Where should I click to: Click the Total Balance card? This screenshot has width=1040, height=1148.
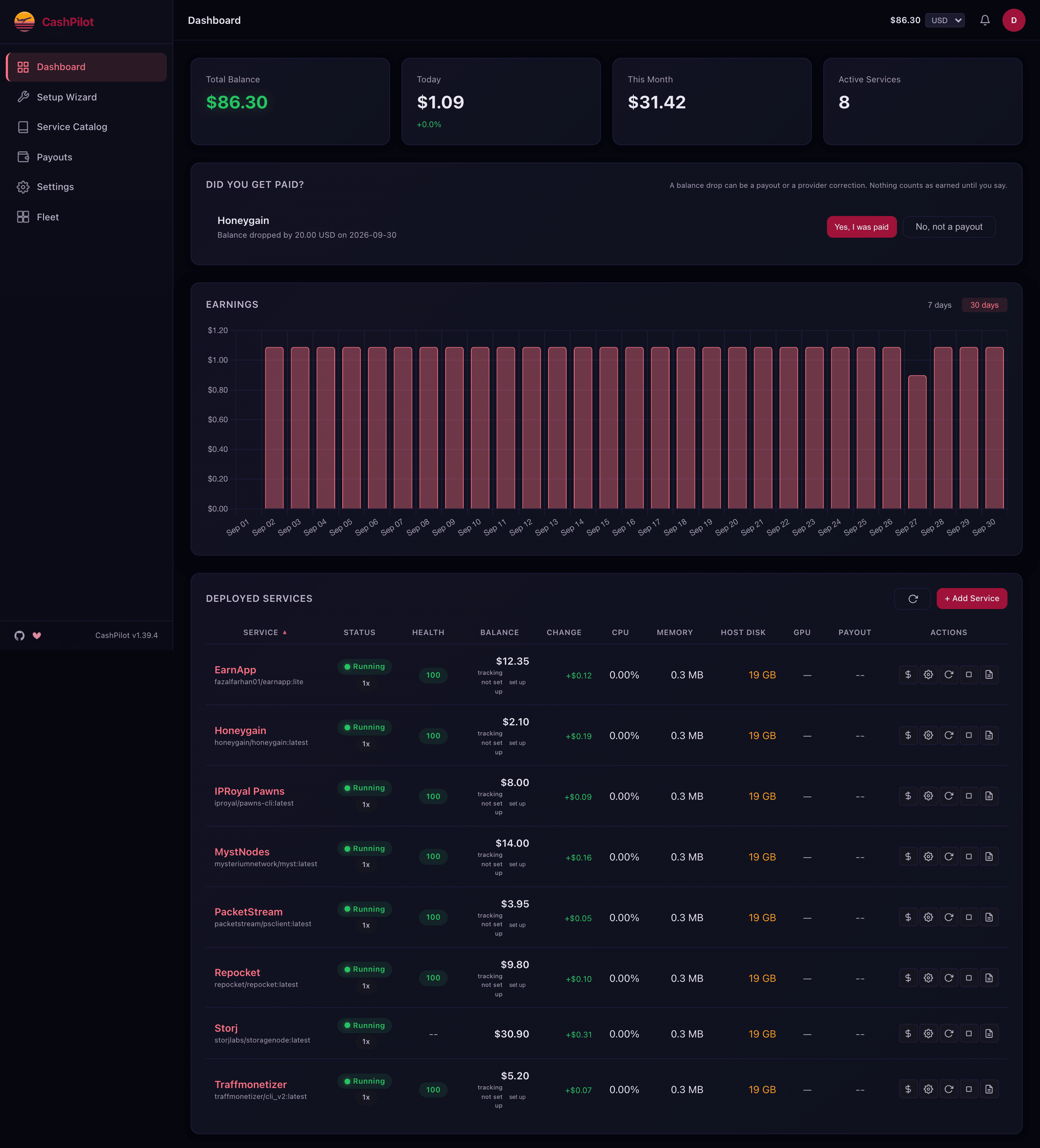[x=290, y=102]
